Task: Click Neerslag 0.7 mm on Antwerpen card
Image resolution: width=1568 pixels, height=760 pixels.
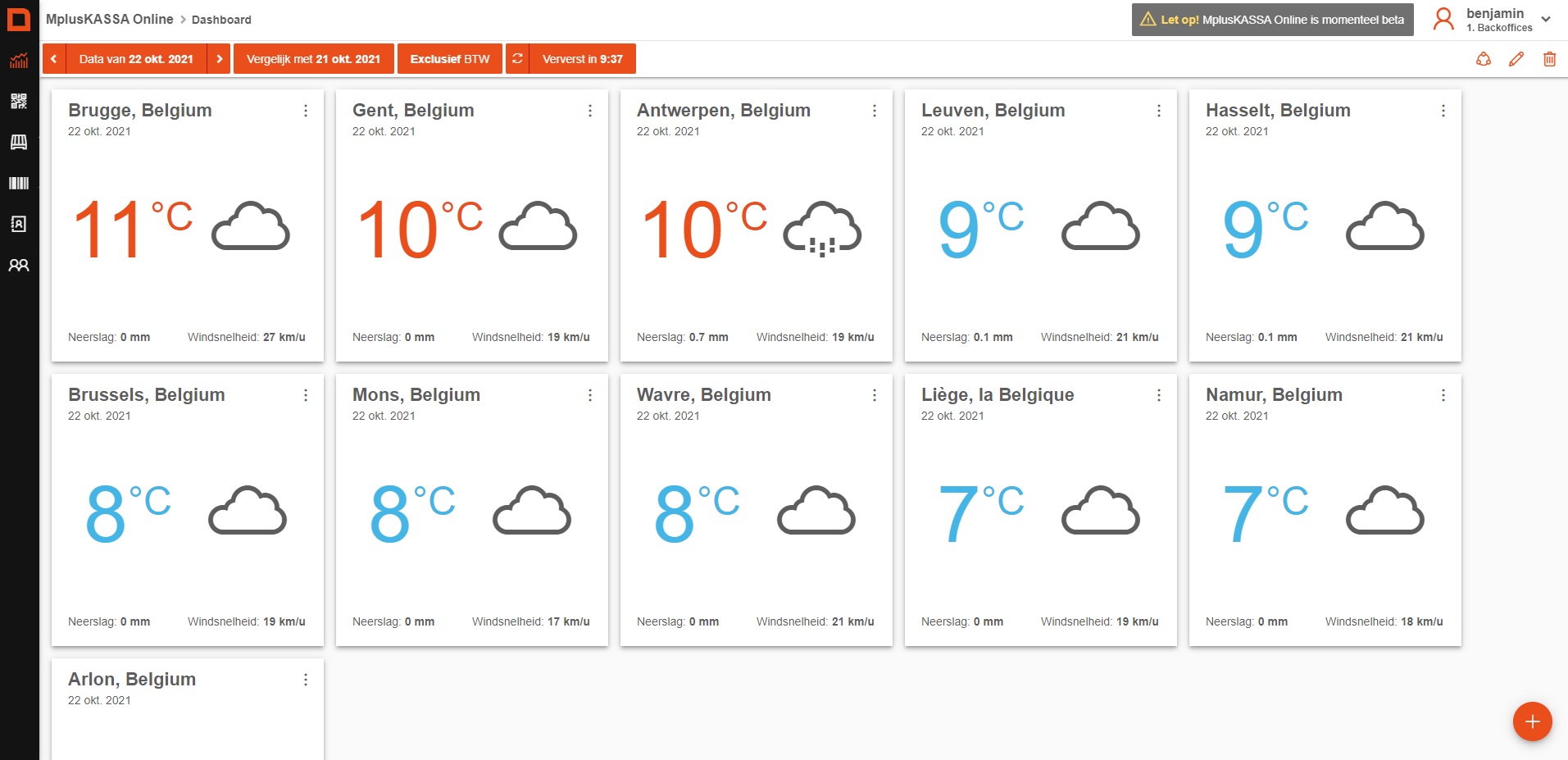Action: 683,337
